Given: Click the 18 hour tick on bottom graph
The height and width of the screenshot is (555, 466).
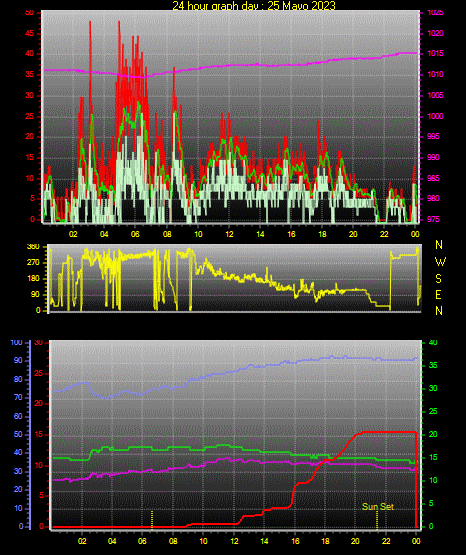Looking at the screenshot, I should coord(325,541).
